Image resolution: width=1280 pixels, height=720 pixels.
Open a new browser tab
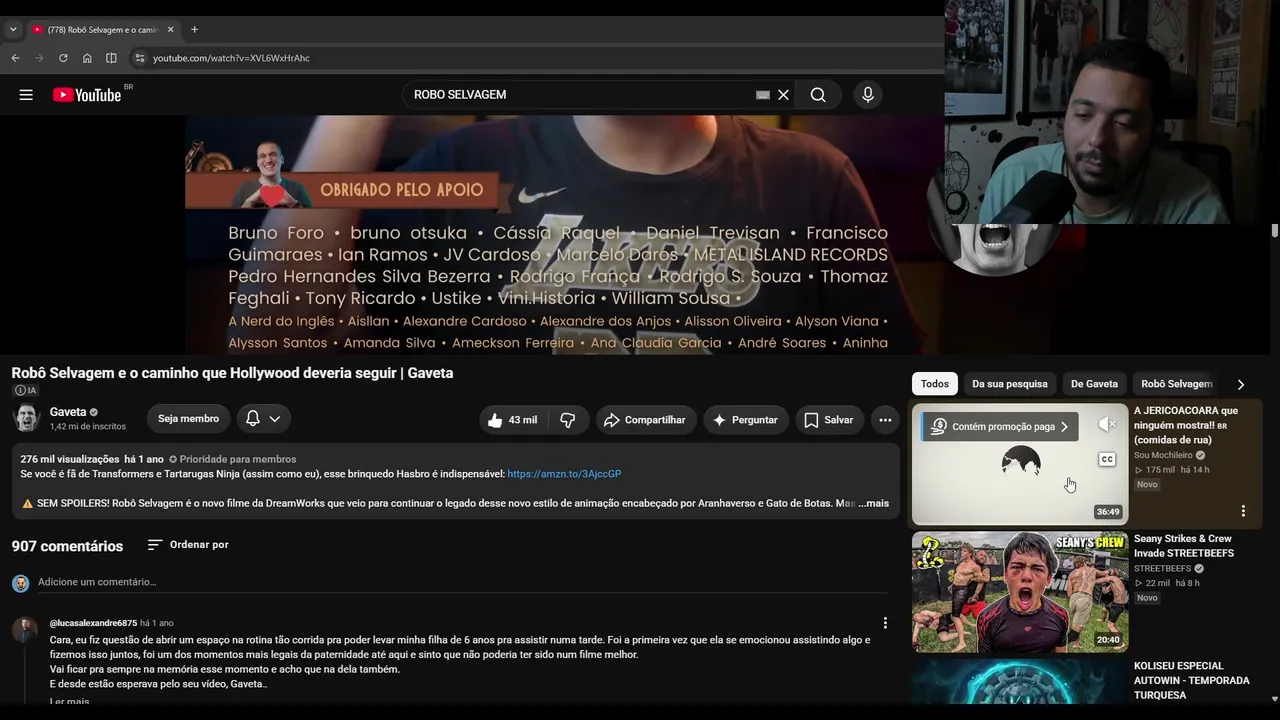pos(194,29)
